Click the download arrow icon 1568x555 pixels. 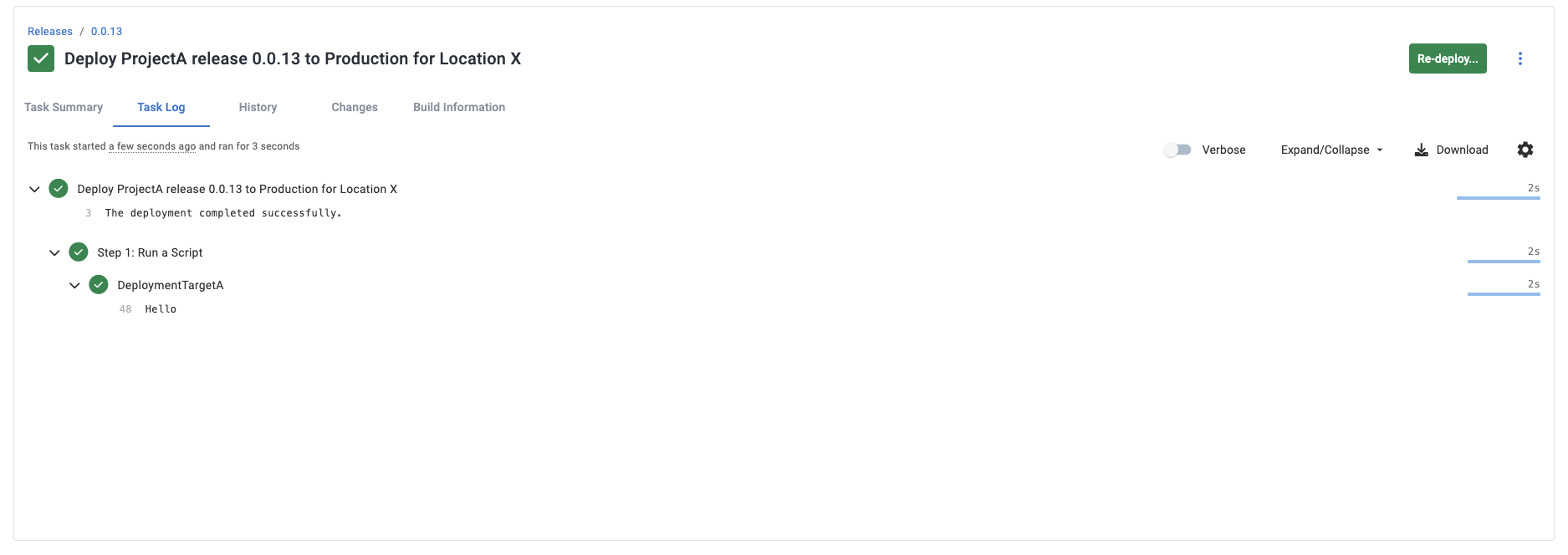tap(1421, 150)
